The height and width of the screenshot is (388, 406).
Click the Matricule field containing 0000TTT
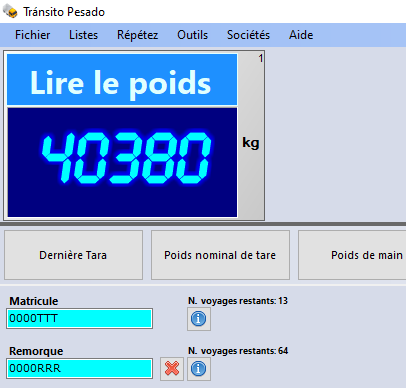(x=80, y=319)
